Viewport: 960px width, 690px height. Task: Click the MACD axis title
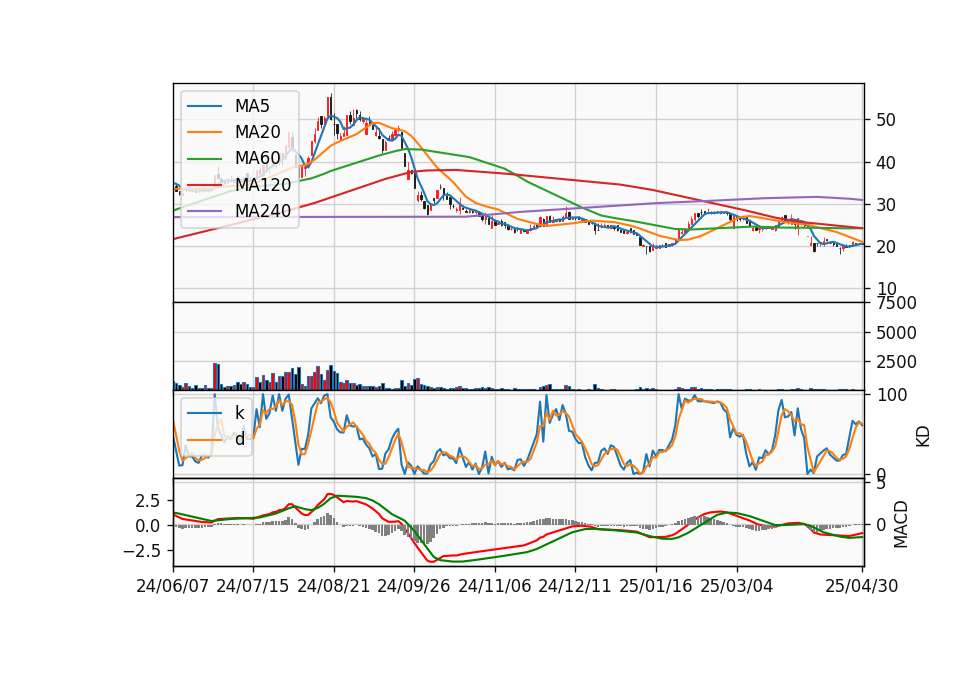pyautogui.click(x=901, y=524)
